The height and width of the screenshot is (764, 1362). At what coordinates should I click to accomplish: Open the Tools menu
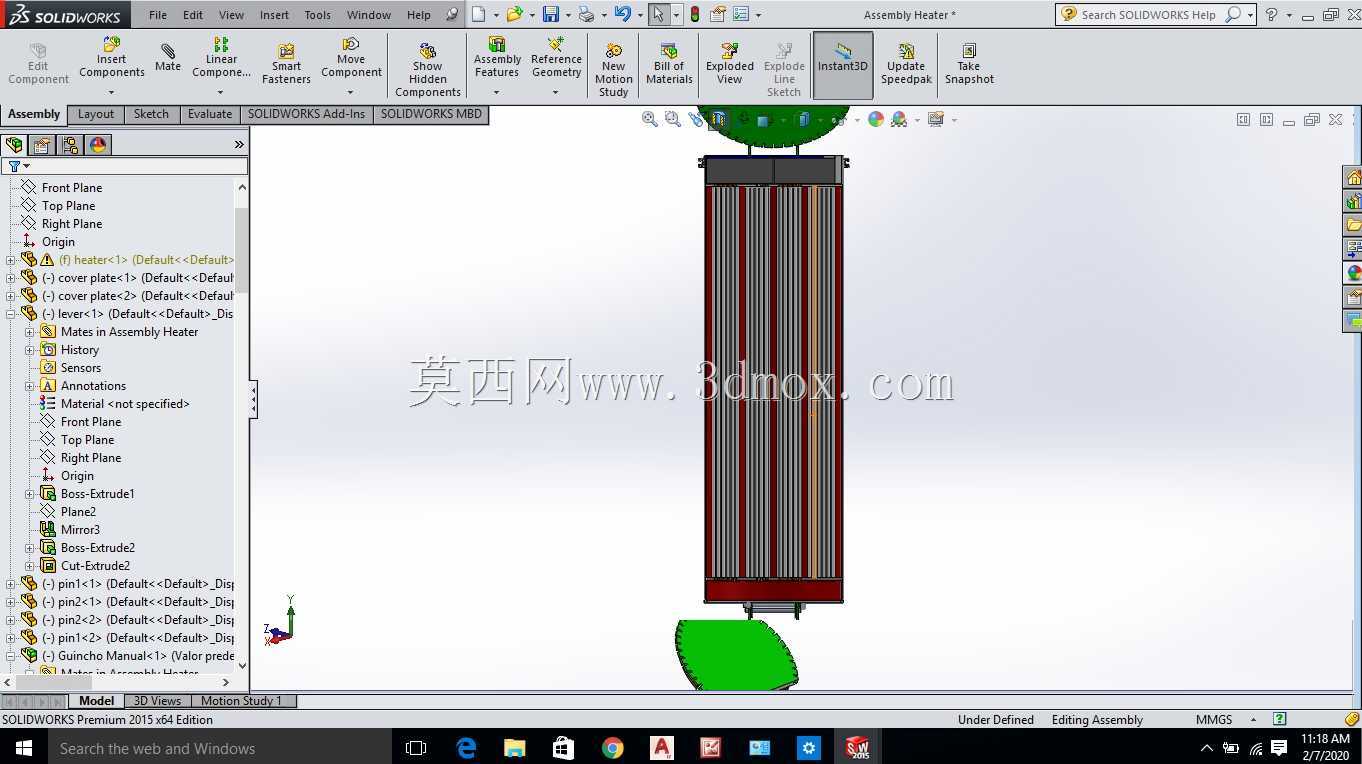(x=317, y=15)
